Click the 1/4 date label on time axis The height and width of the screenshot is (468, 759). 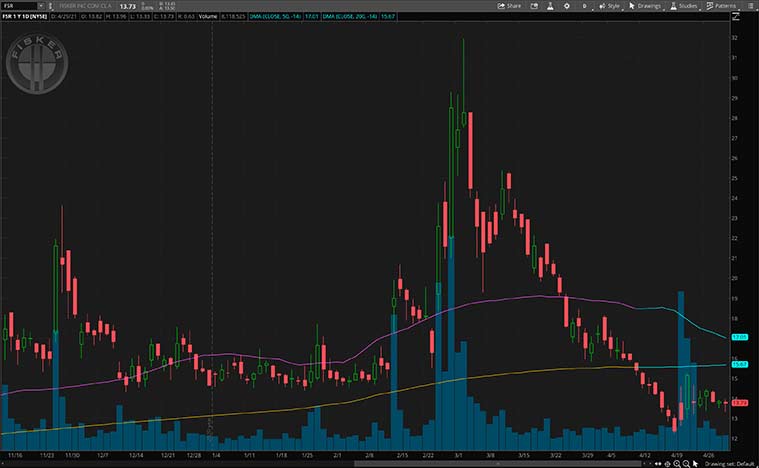point(216,455)
